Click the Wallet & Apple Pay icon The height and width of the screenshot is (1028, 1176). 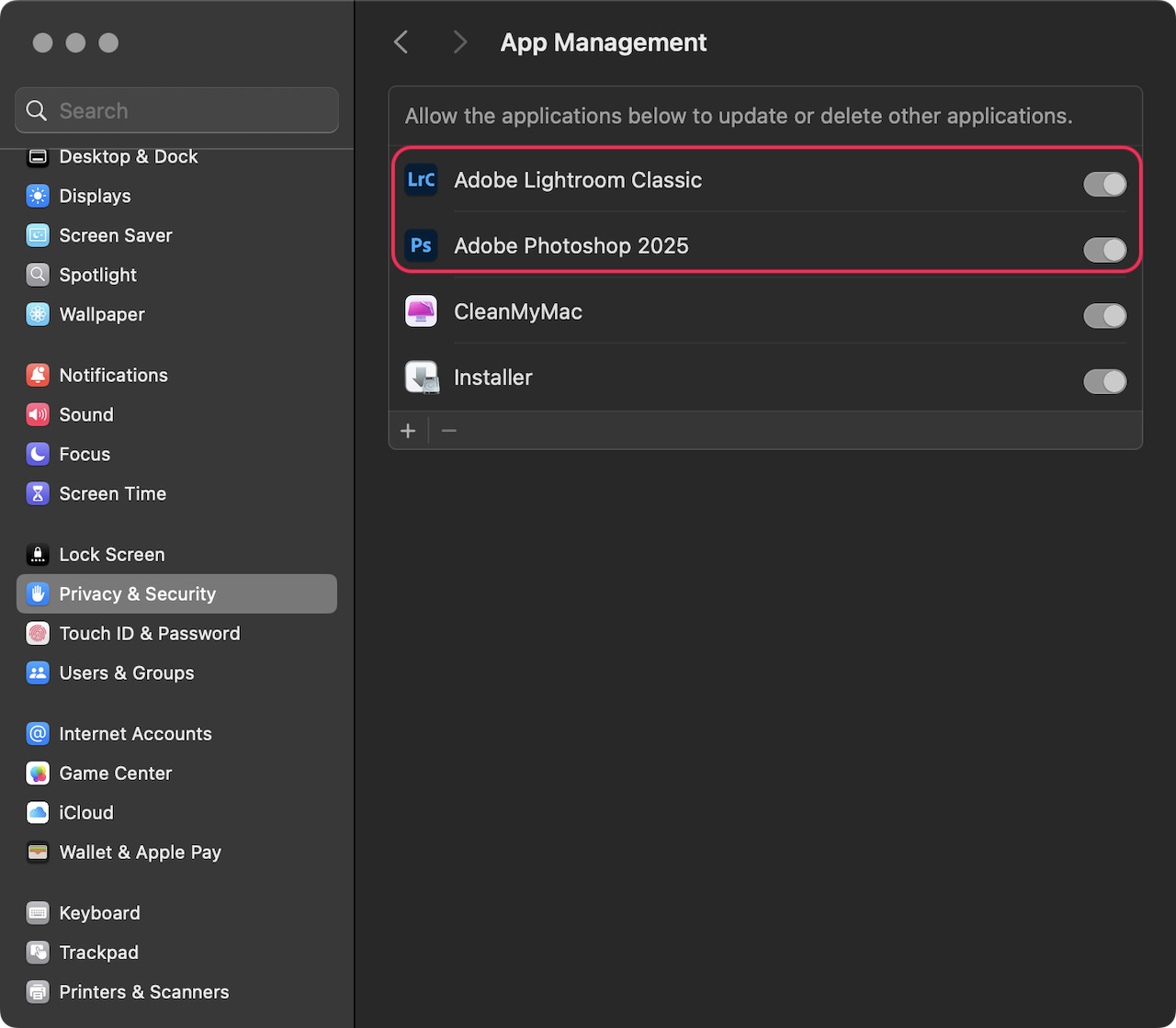point(37,853)
